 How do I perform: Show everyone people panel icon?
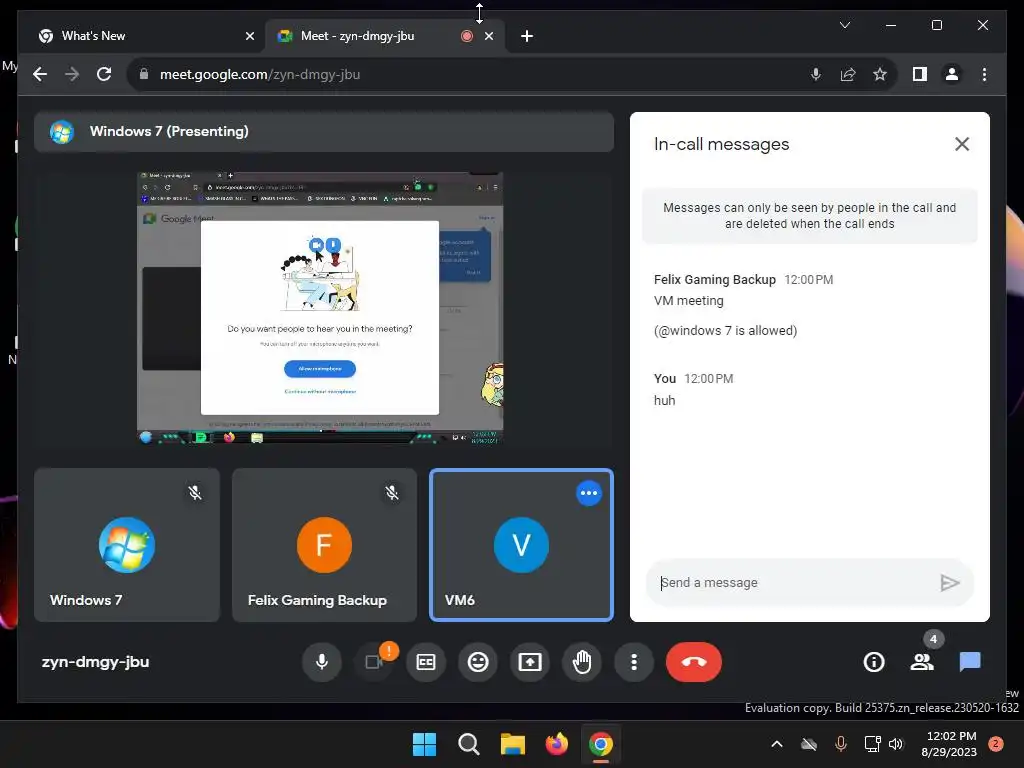click(922, 662)
